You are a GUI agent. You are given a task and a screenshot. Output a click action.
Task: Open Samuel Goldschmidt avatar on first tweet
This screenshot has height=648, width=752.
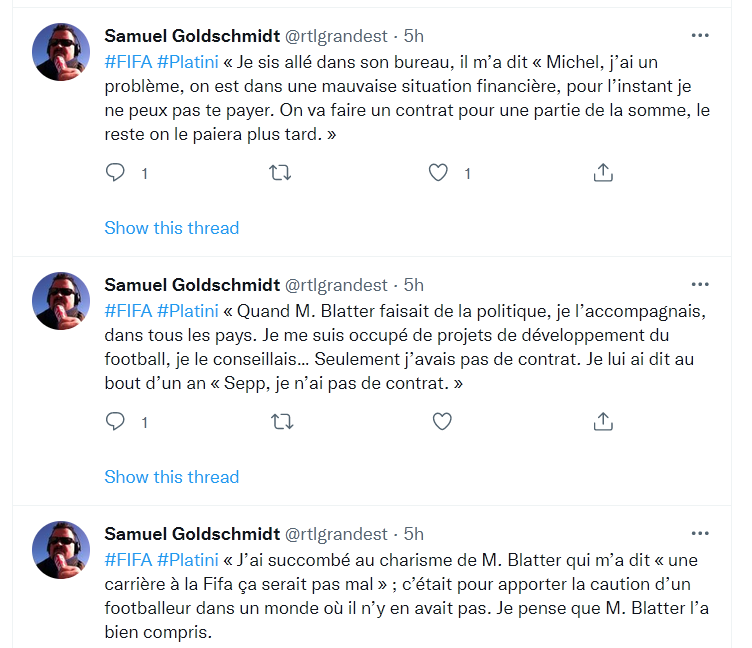[x=61, y=52]
